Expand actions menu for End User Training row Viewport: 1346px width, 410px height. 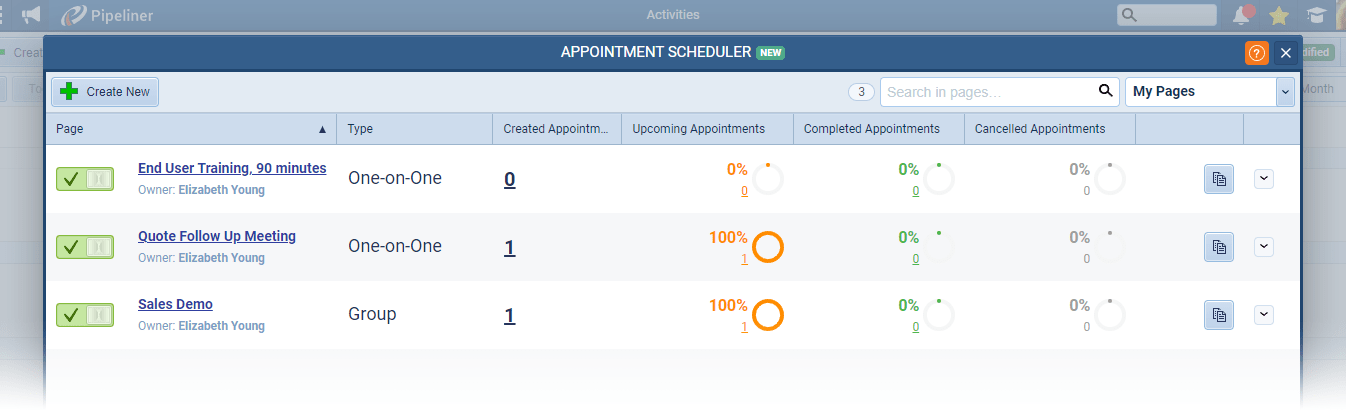coord(1264,179)
